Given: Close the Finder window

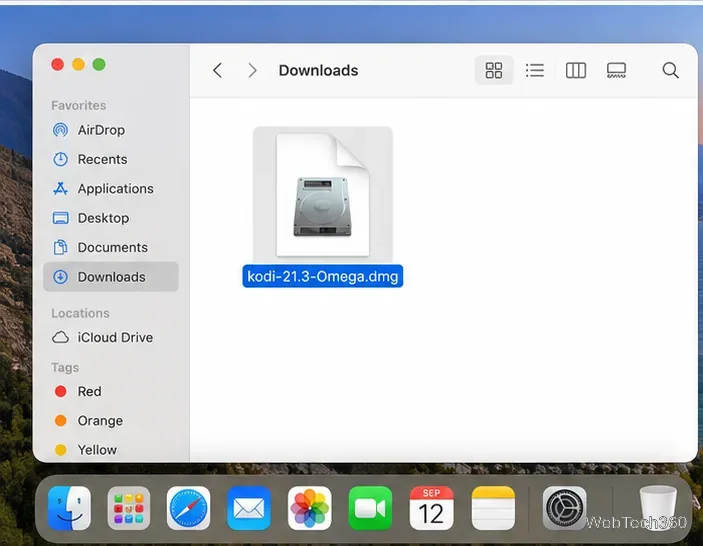Looking at the screenshot, I should pyautogui.click(x=57, y=65).
